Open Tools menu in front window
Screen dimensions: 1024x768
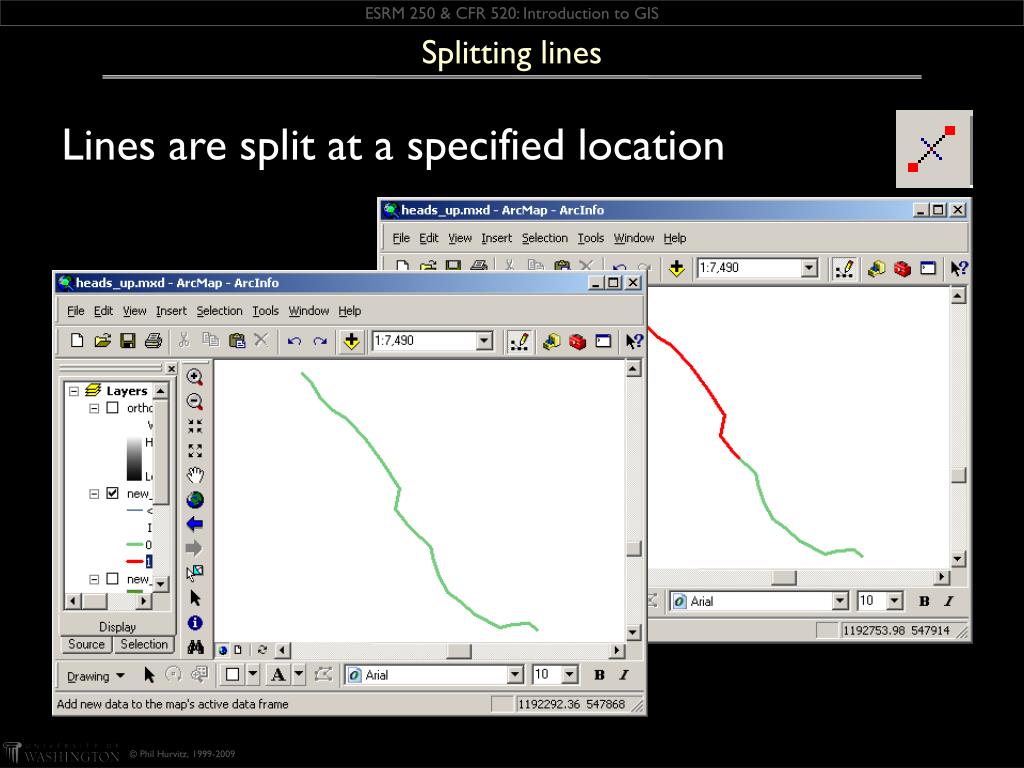tap(266, 311)
